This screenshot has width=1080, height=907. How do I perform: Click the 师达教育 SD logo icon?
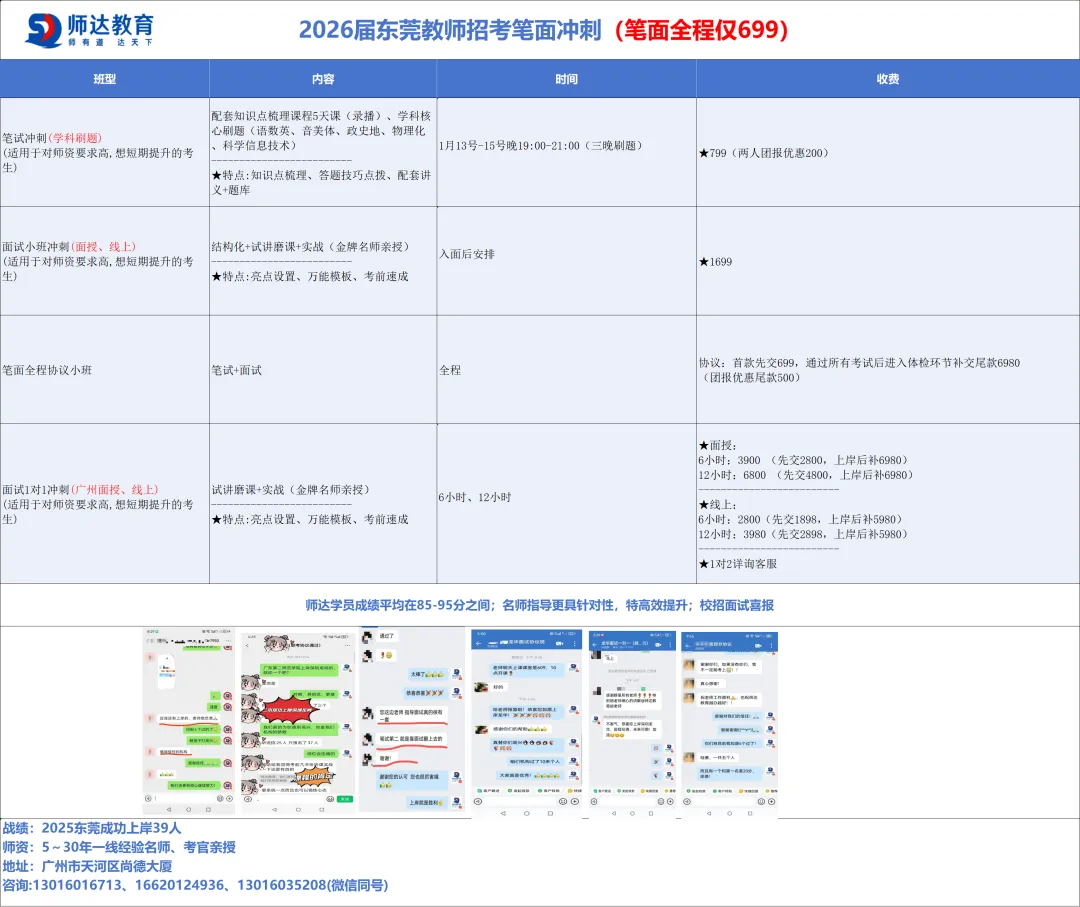tap(43, 30)
